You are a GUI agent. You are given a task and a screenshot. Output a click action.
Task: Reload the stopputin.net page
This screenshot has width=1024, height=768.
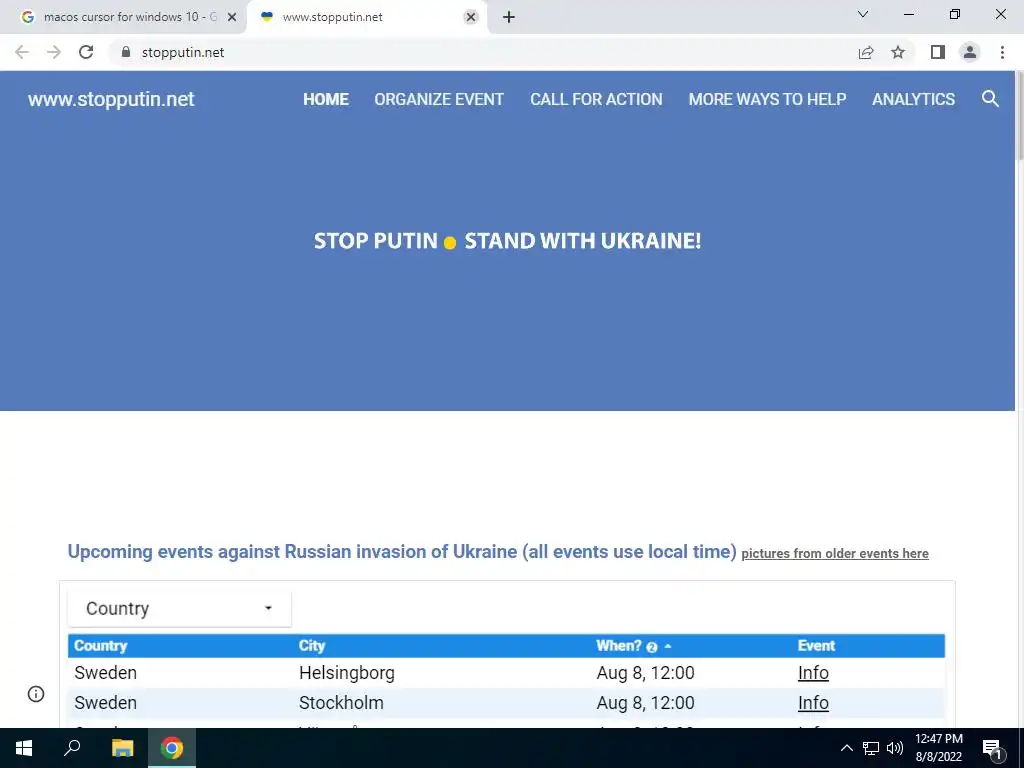point(86,52)
